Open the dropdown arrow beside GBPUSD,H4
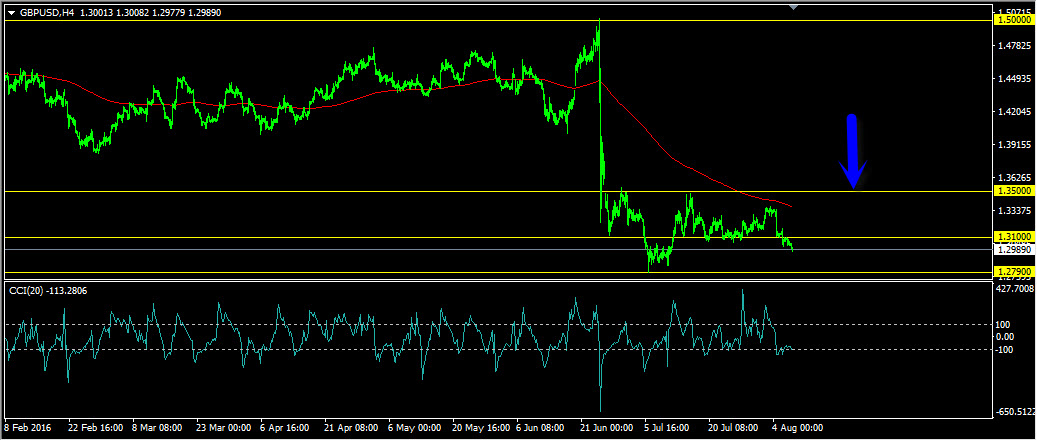Viewport: 1037px width, 441px height. (11, 12)
